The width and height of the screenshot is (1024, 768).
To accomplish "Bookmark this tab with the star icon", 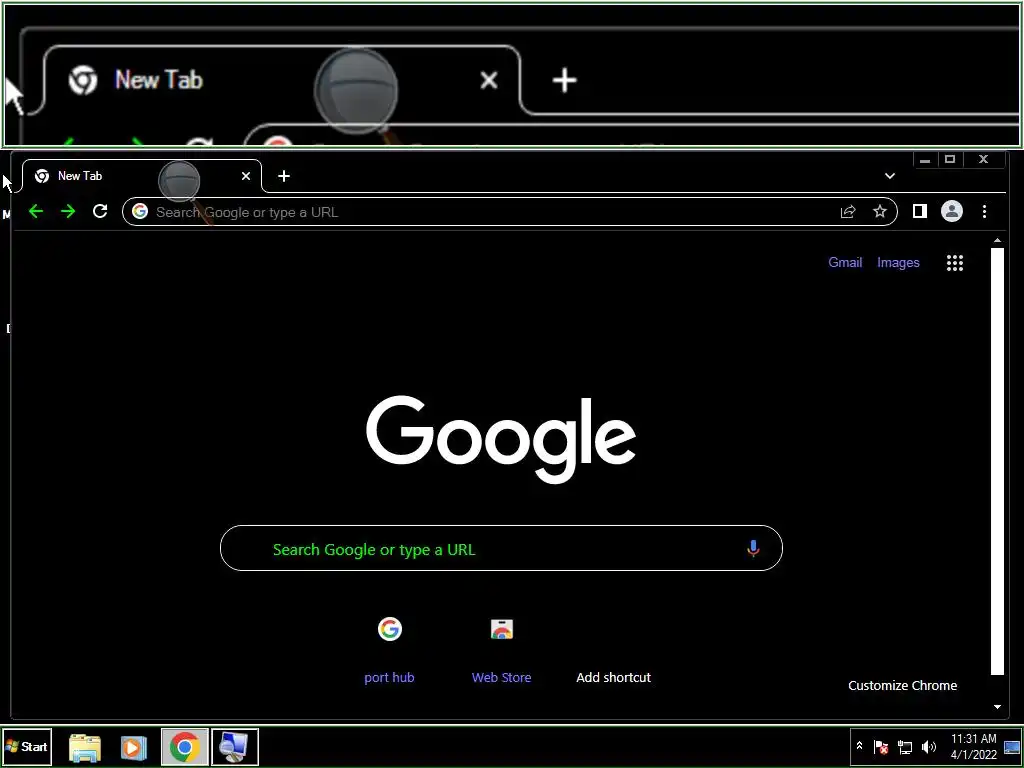I will coord(880,211).
